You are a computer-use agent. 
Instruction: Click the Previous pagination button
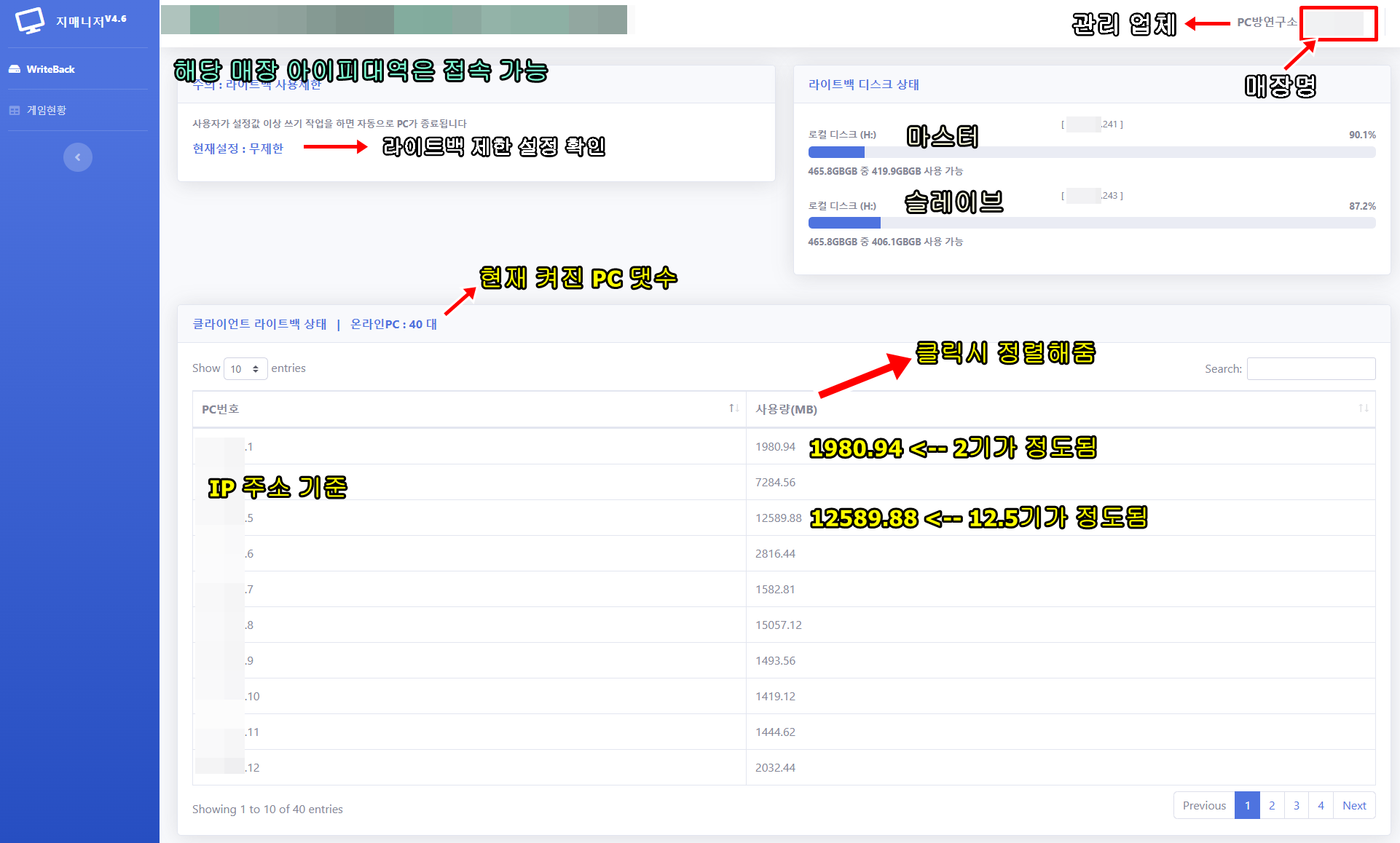click(x=1204, y=805)
